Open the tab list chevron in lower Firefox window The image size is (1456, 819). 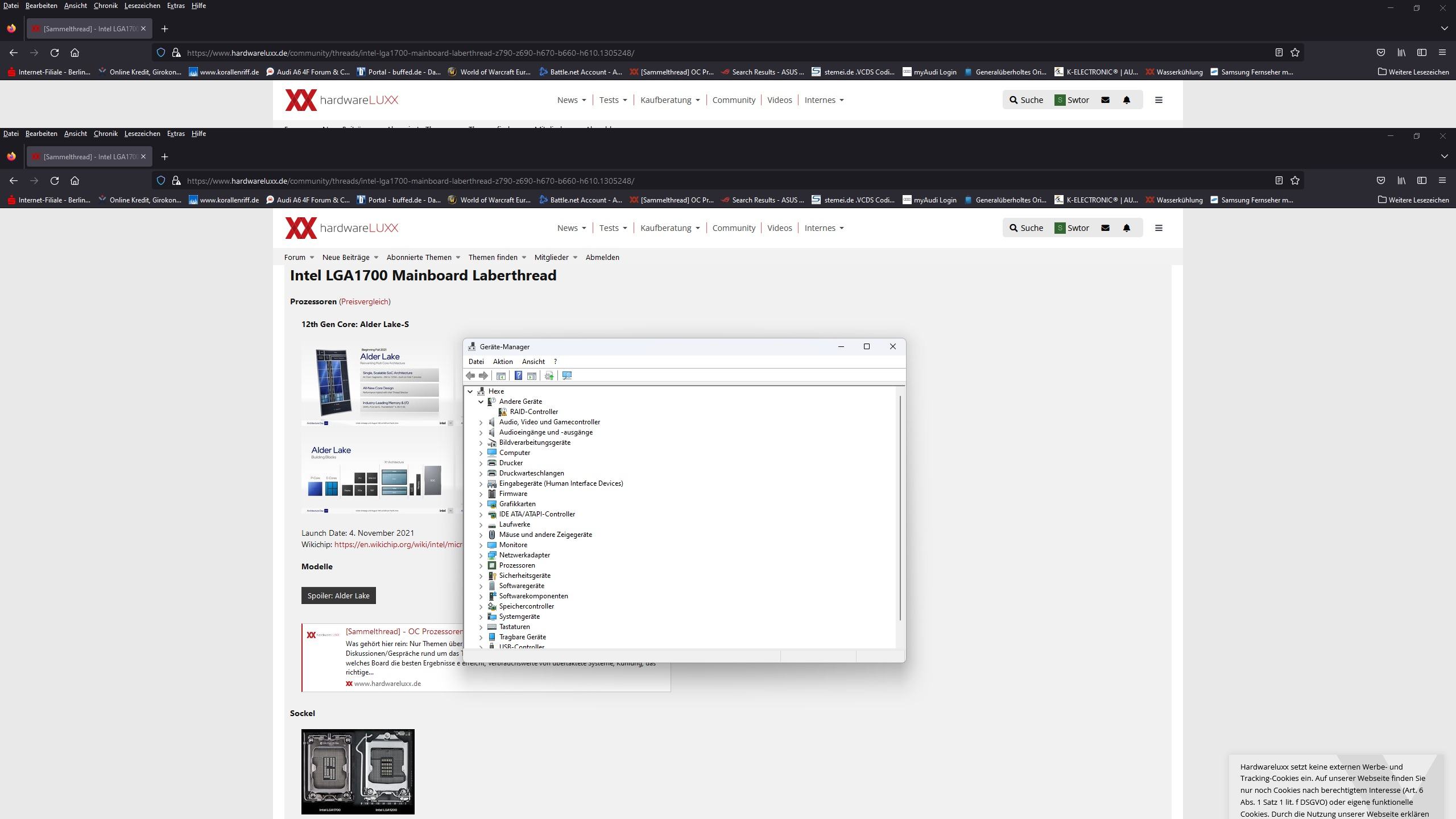[x=1444, y=156]
